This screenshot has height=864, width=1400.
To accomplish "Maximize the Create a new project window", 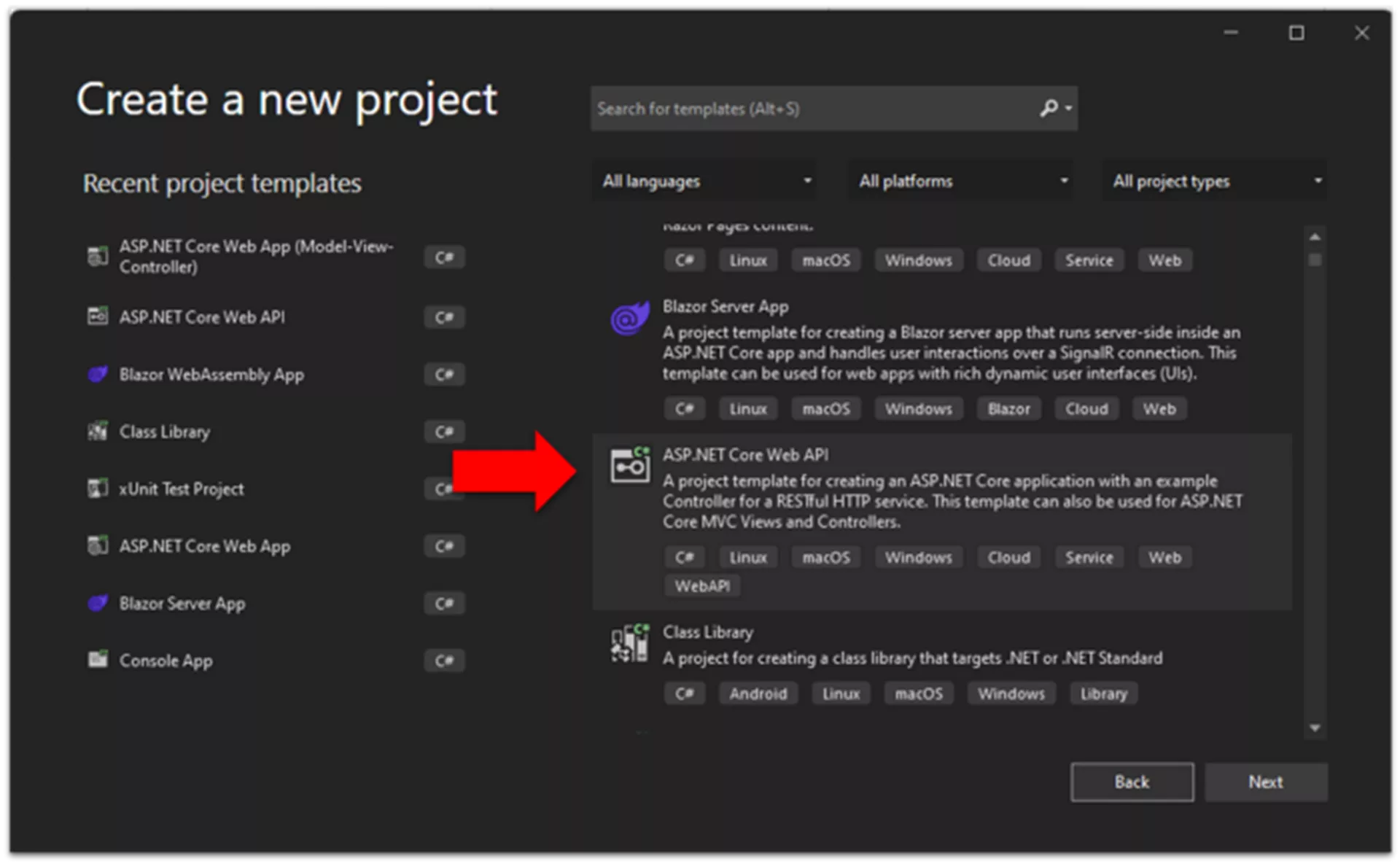I will coord(1296,33).
